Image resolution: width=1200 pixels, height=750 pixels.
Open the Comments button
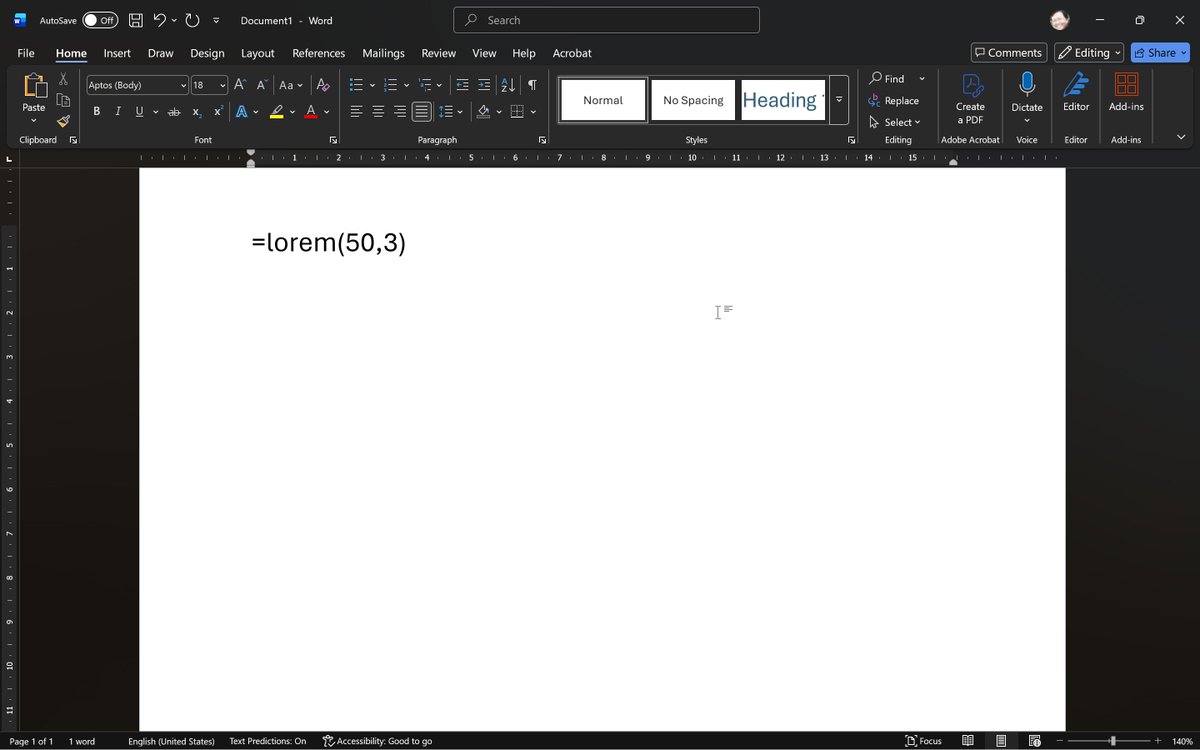click(x=1009, y=53)
